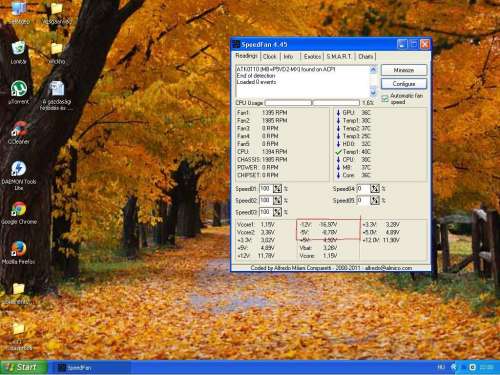Screen dimensions: 500x375
Task: Switch to the Charts tab
Action: click(366, 57)
